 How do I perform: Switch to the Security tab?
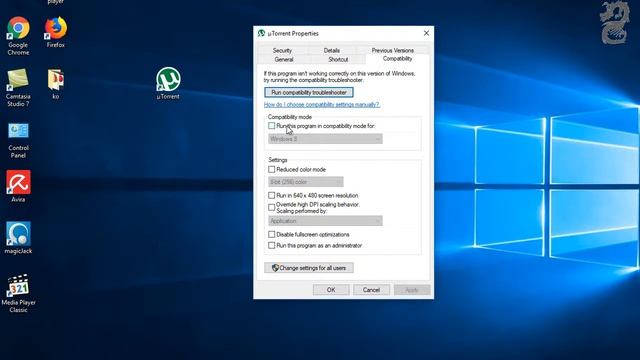282,50
